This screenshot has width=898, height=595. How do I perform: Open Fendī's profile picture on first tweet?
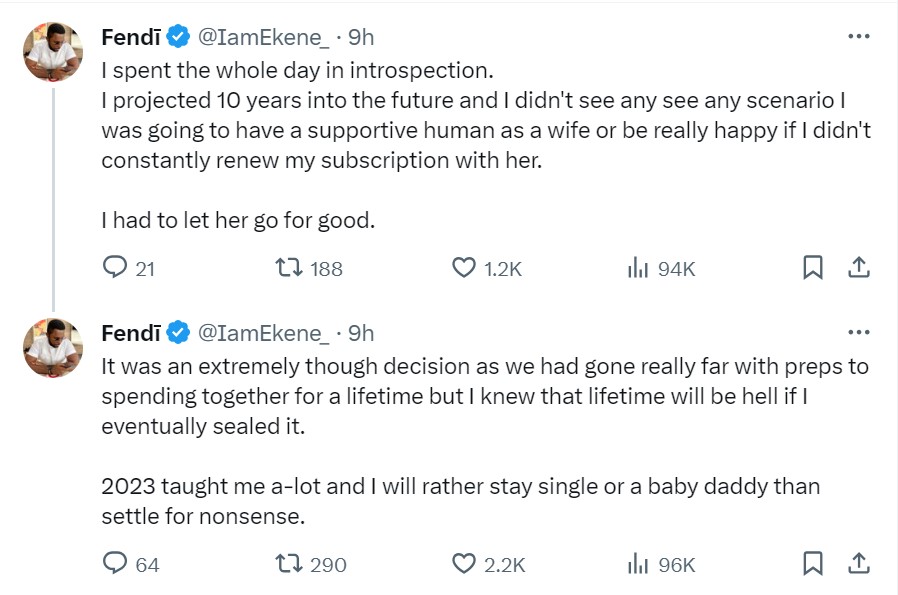pyautogui.click(x=52, y=52)
